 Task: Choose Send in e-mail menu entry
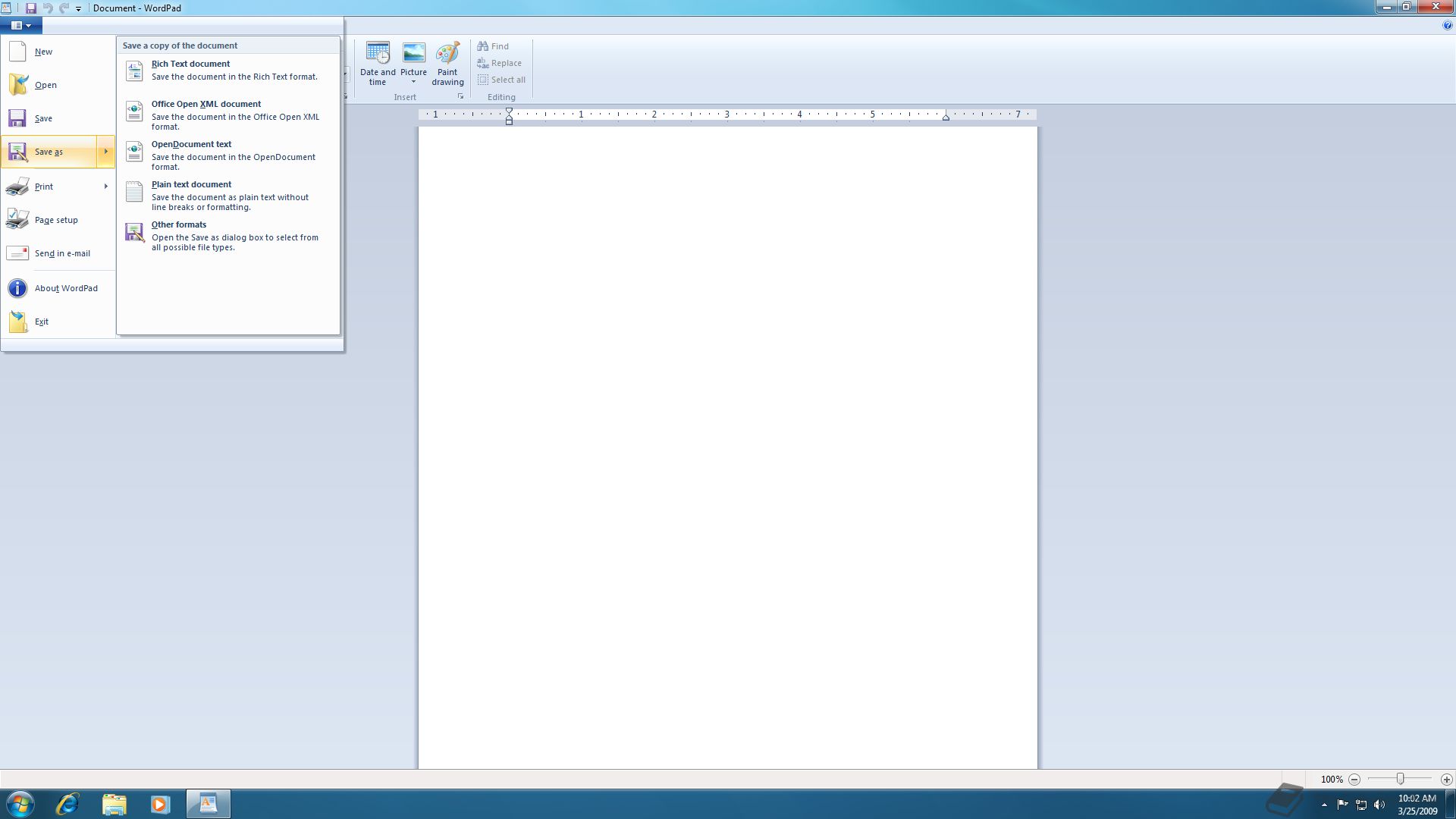58,253
